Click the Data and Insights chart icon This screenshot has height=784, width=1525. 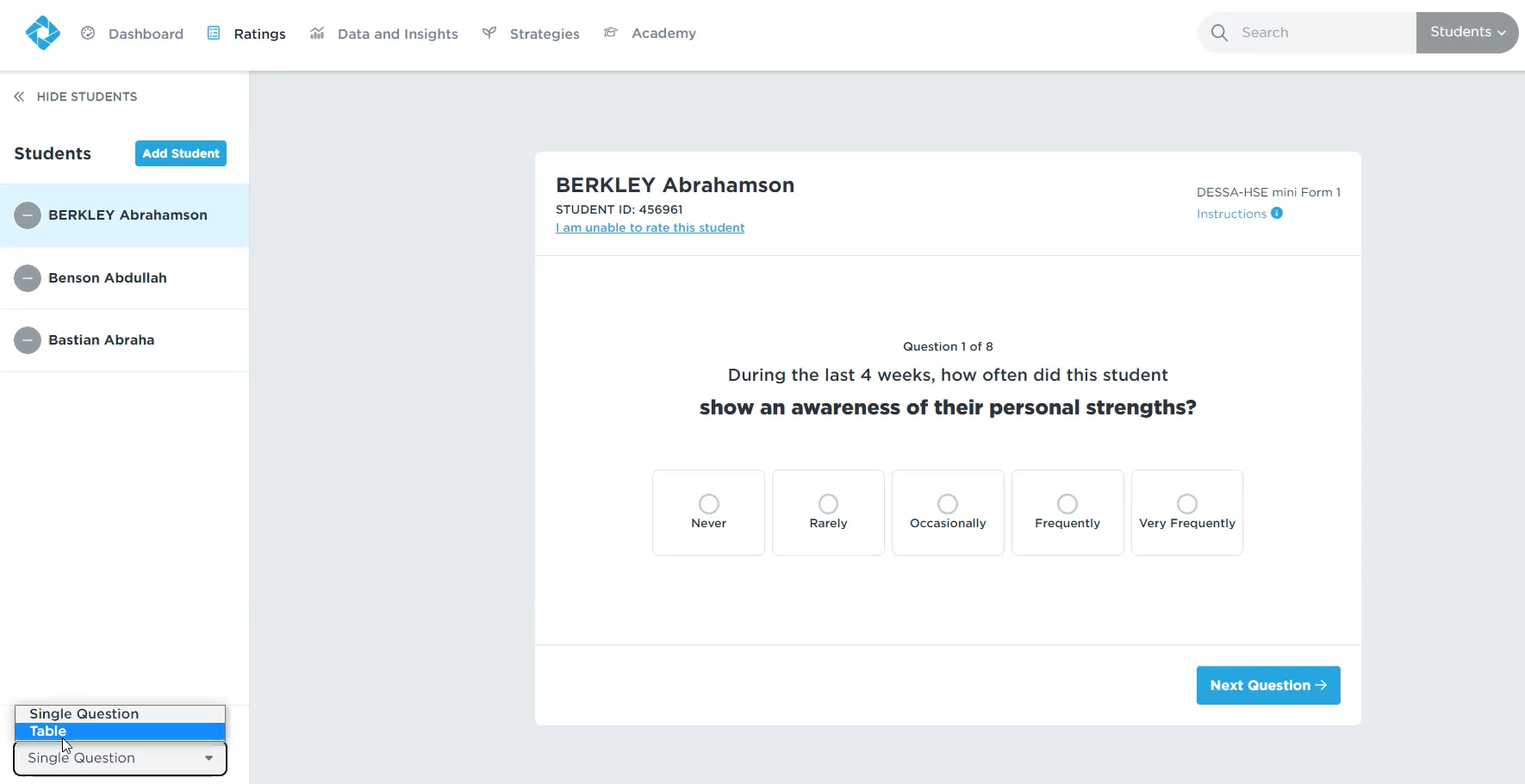pos(317,33)
